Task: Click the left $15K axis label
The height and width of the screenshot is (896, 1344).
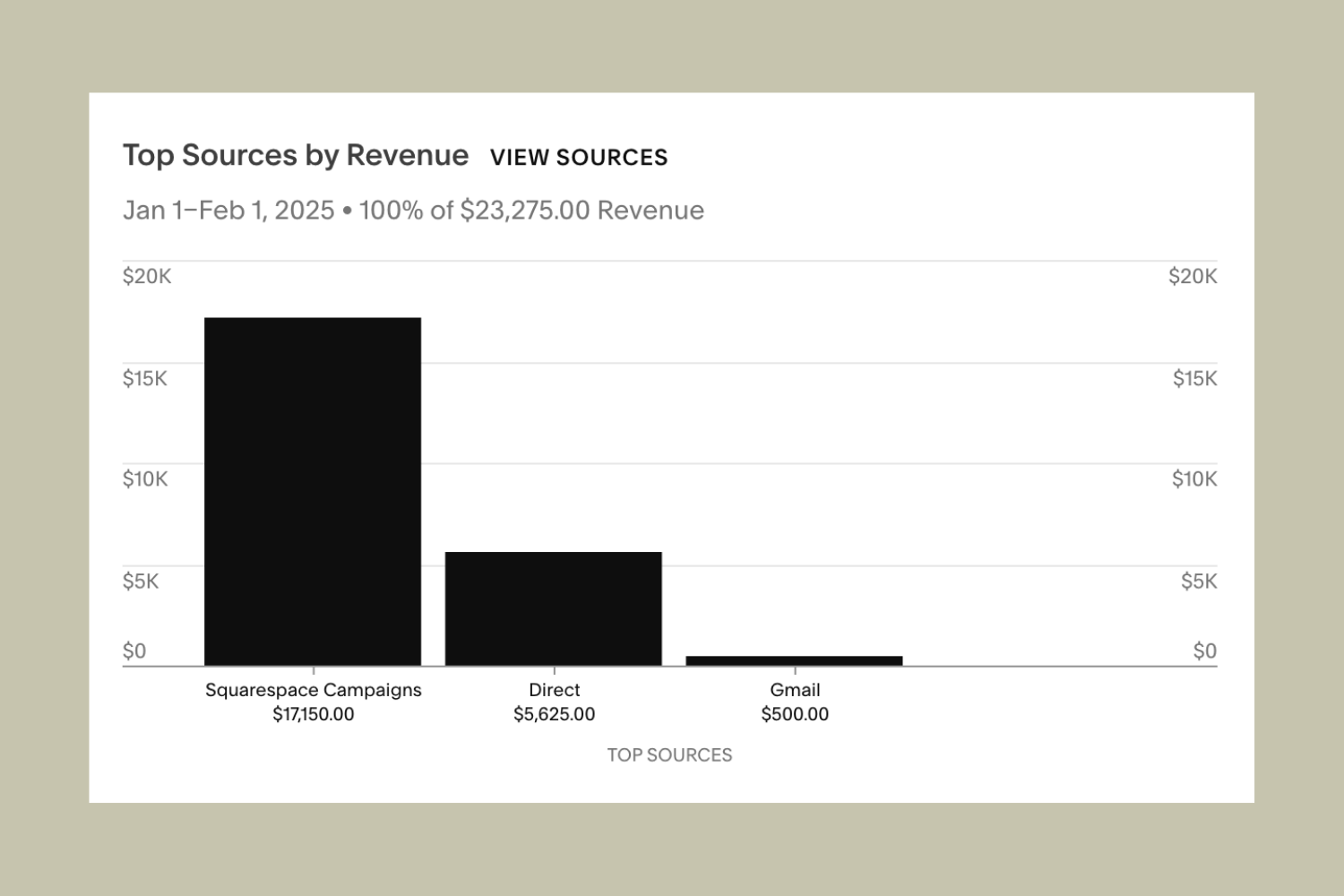Action: click(145, 378)
